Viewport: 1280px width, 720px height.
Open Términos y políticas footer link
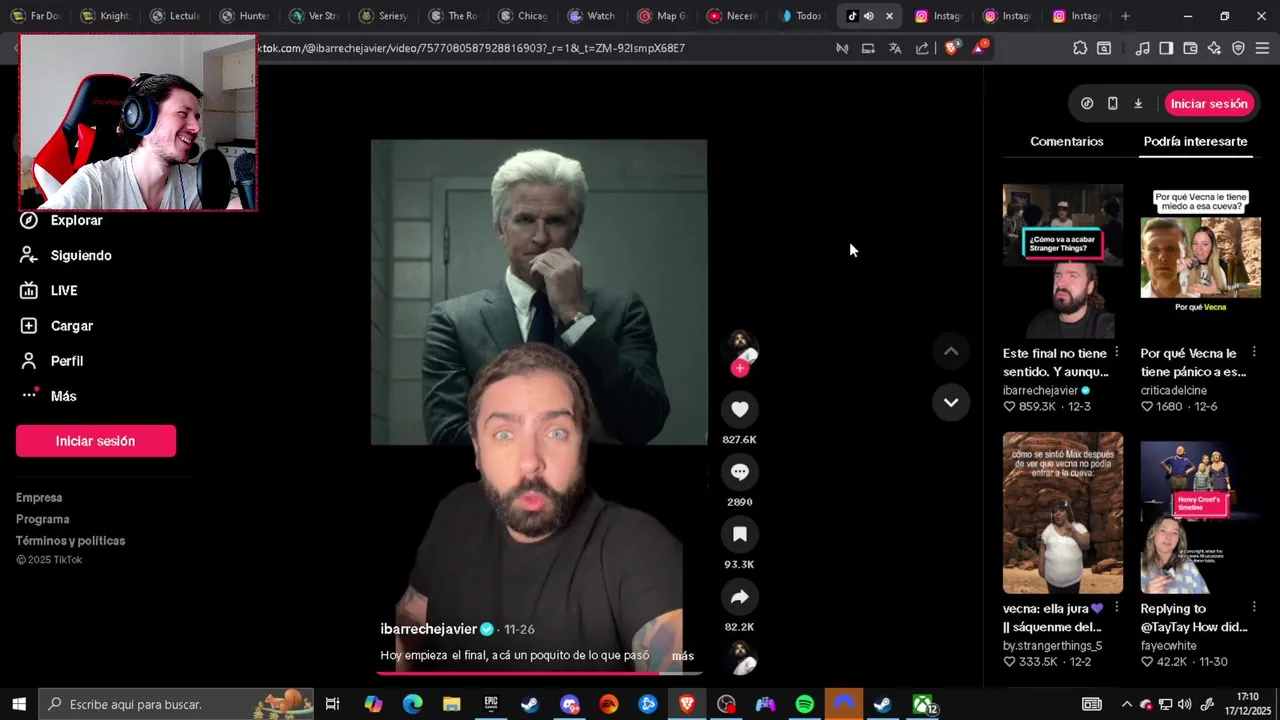(71, 541)
